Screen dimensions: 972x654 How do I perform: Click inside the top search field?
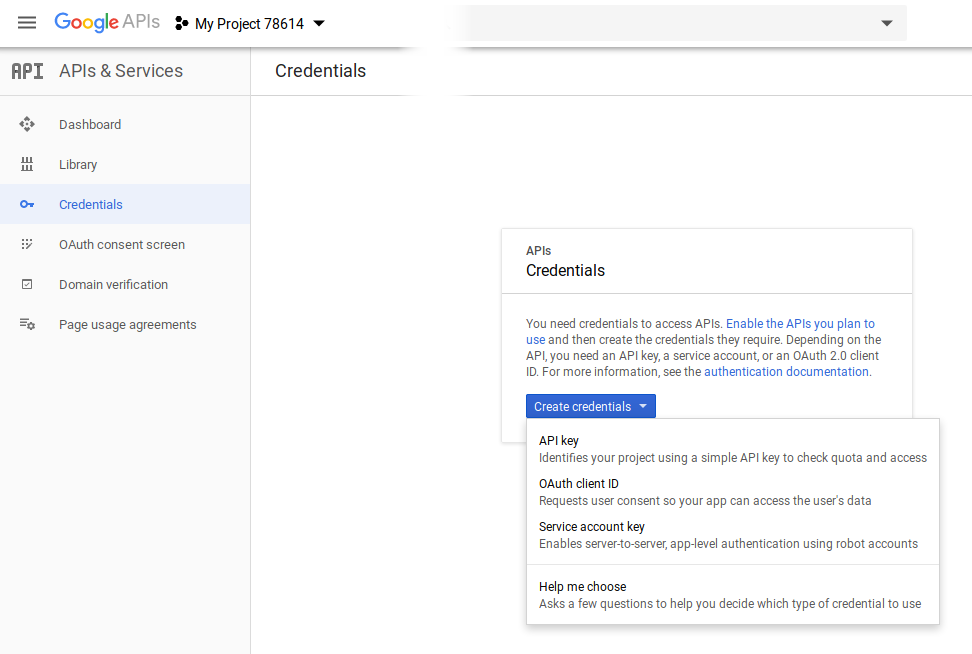click(660, 24)
